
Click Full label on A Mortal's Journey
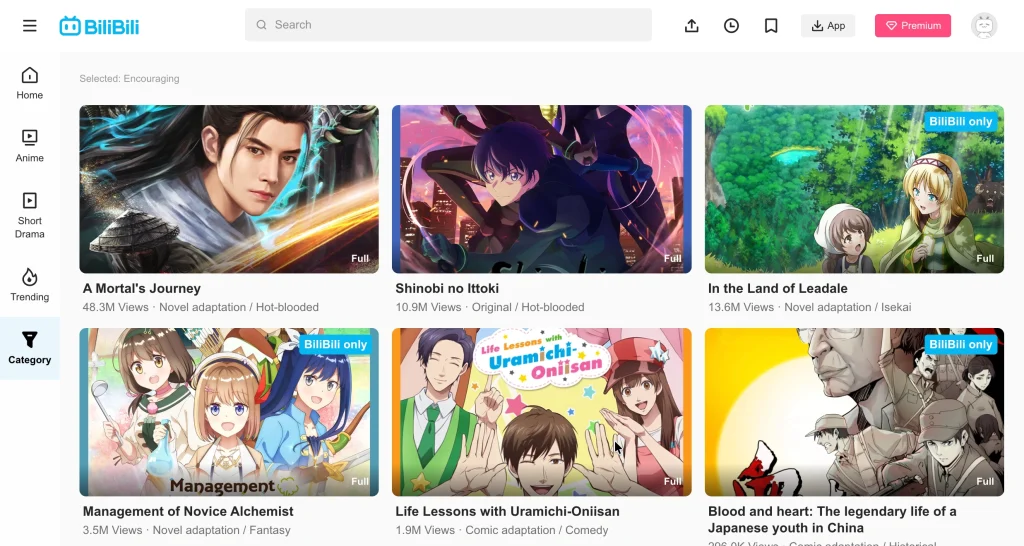click(360, 259)
